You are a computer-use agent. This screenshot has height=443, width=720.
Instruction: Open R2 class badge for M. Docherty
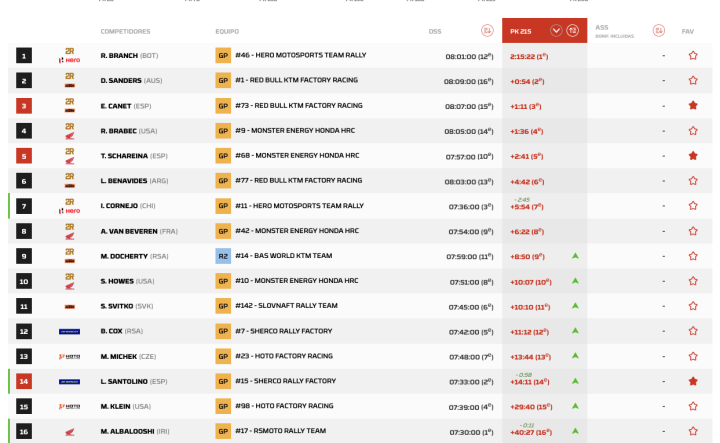223,256
